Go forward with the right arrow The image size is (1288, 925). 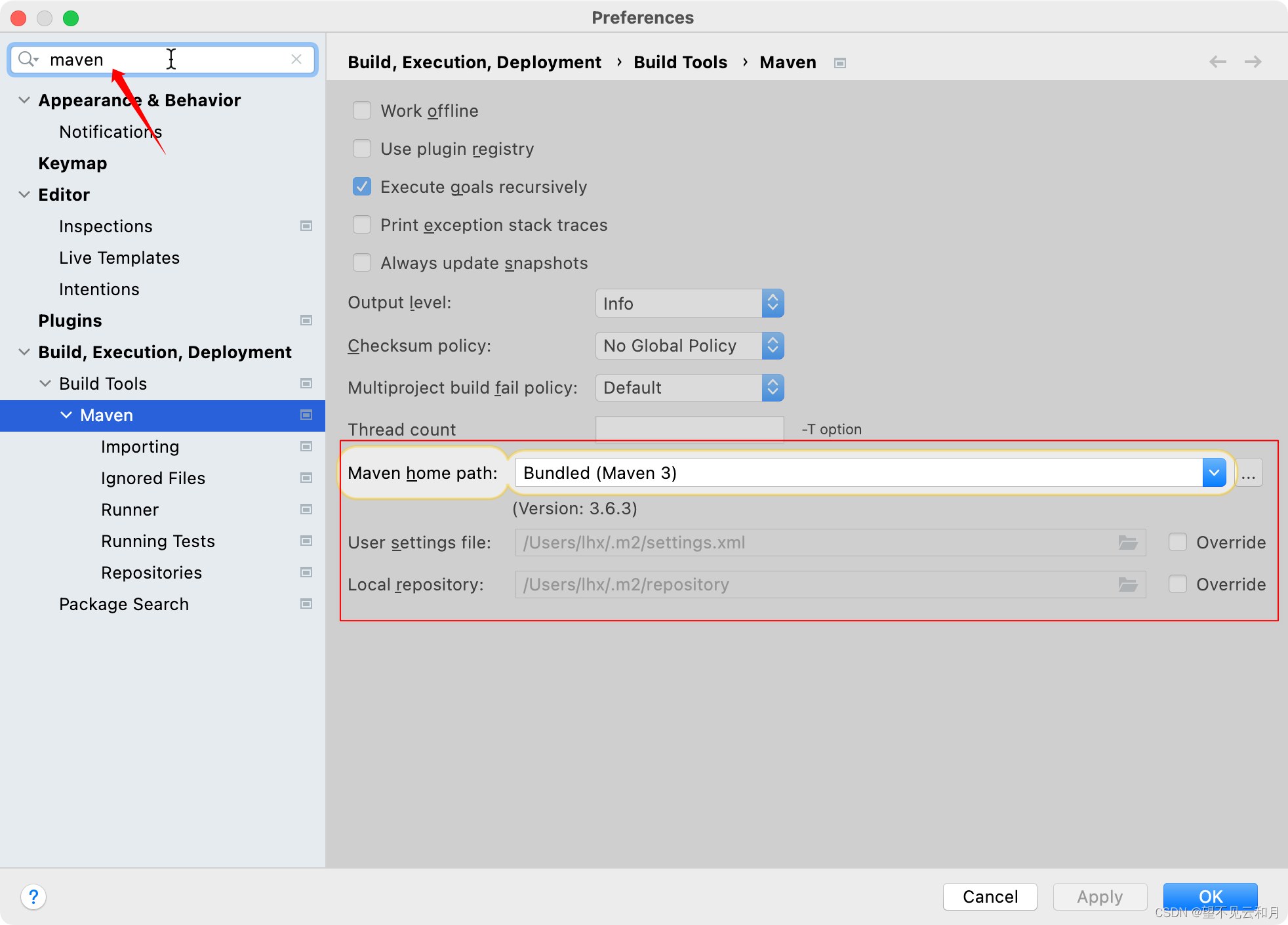1253,62
